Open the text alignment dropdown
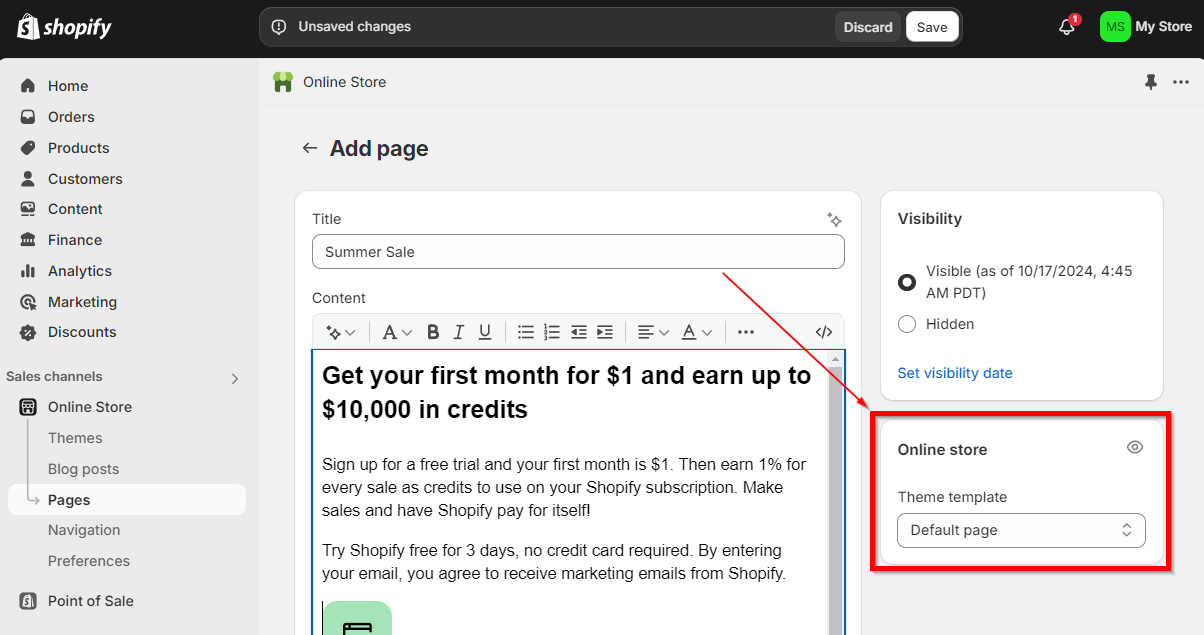Image resolution: width=1204 pixels, height=635 pixels. 654,332
